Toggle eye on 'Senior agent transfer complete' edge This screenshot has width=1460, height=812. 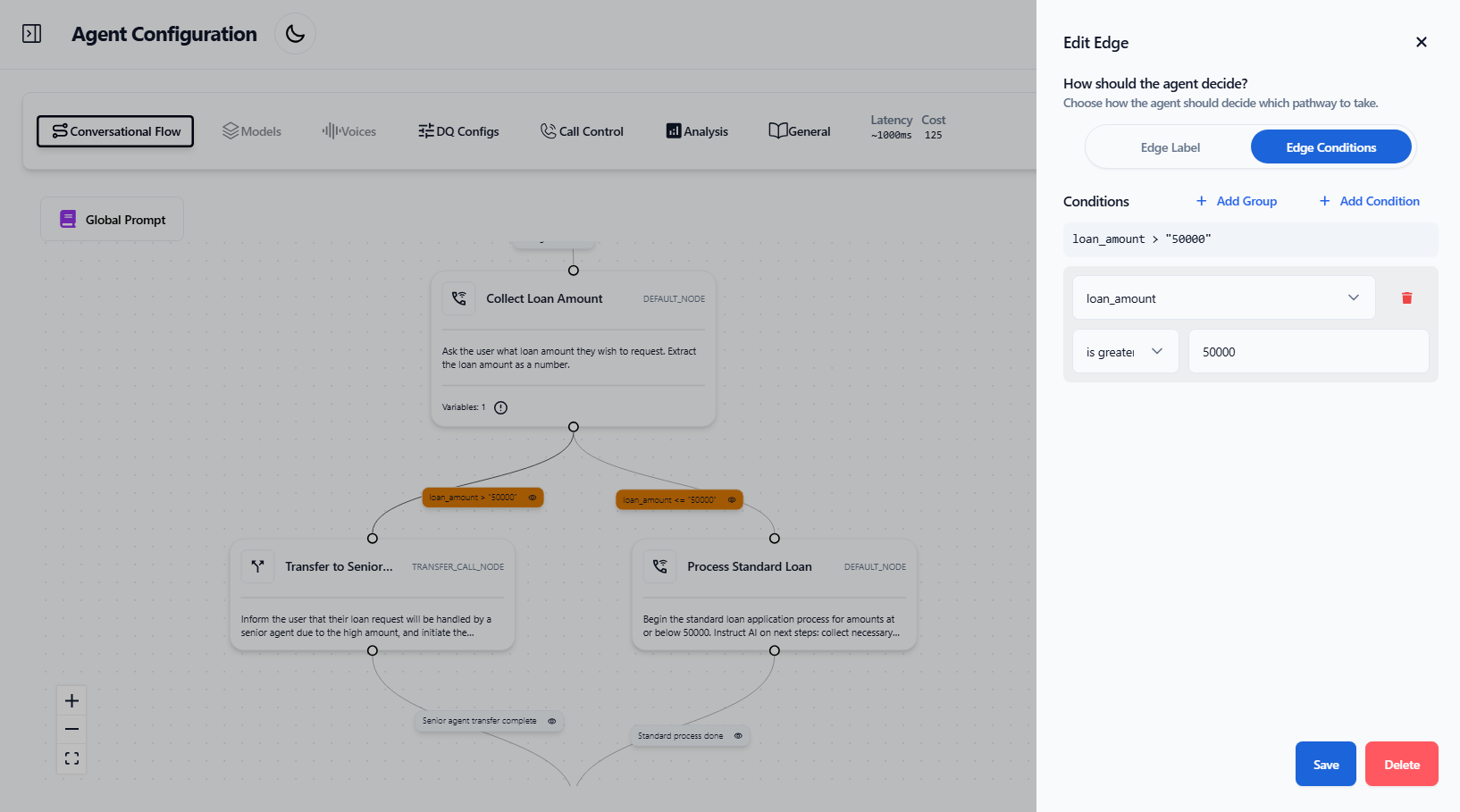tap(551, 721)
